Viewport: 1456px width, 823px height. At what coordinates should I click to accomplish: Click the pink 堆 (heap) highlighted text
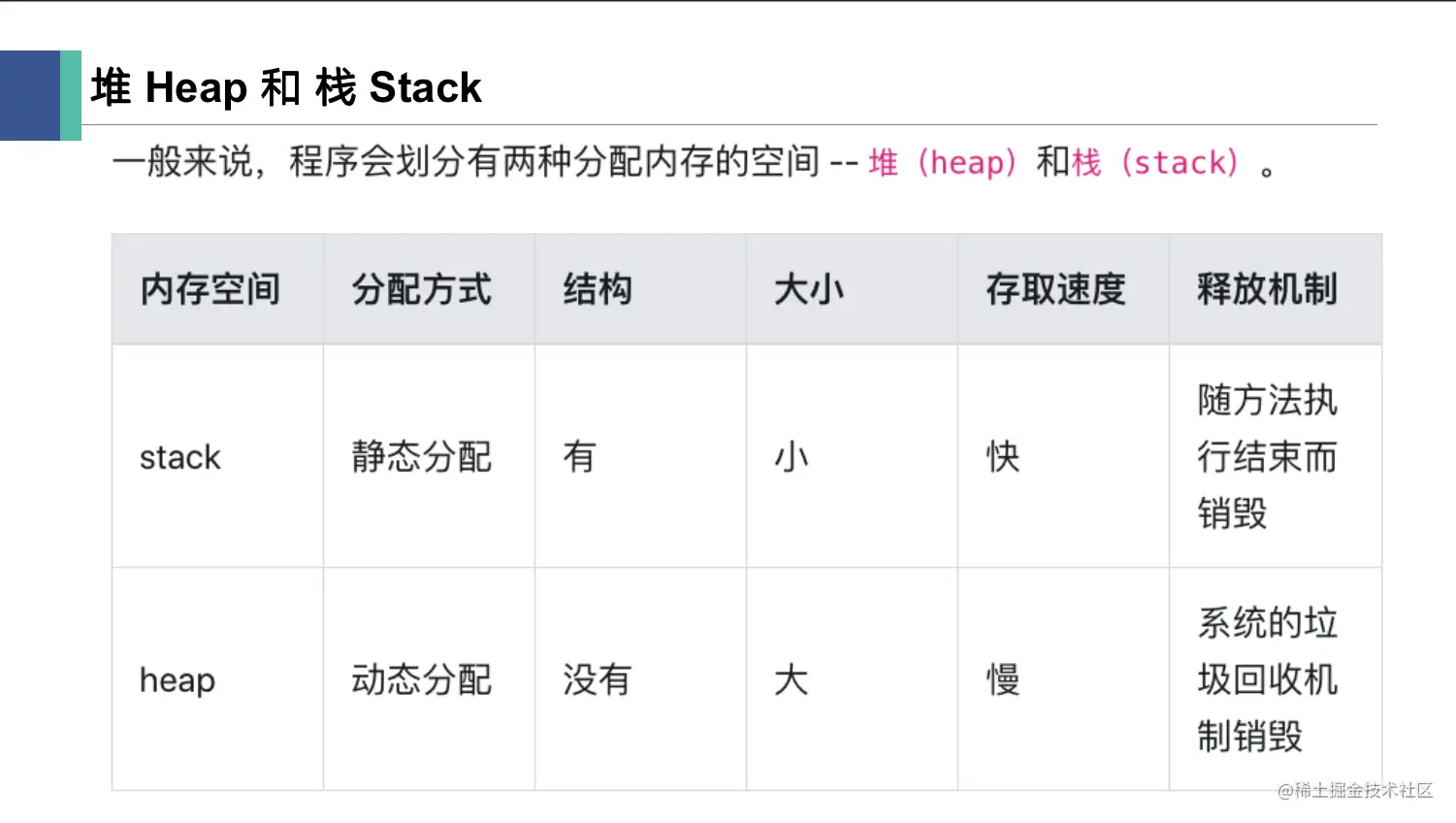942,162
